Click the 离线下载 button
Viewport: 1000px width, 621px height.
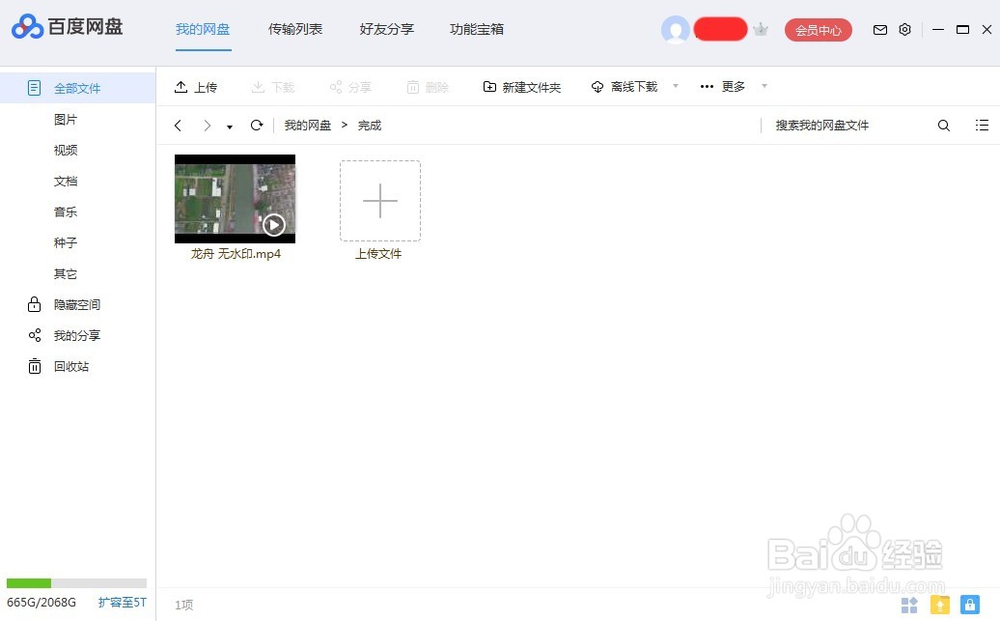(x=624, y=87)
